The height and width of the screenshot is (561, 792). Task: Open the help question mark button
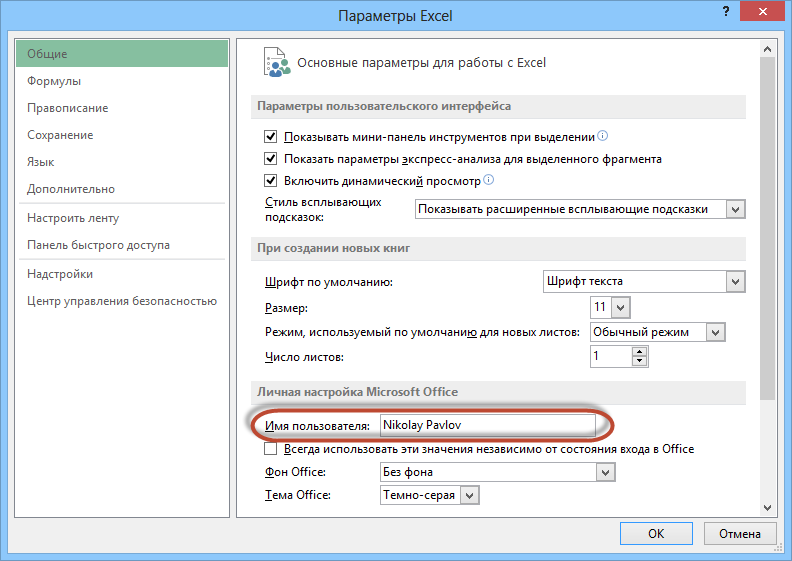726,12
